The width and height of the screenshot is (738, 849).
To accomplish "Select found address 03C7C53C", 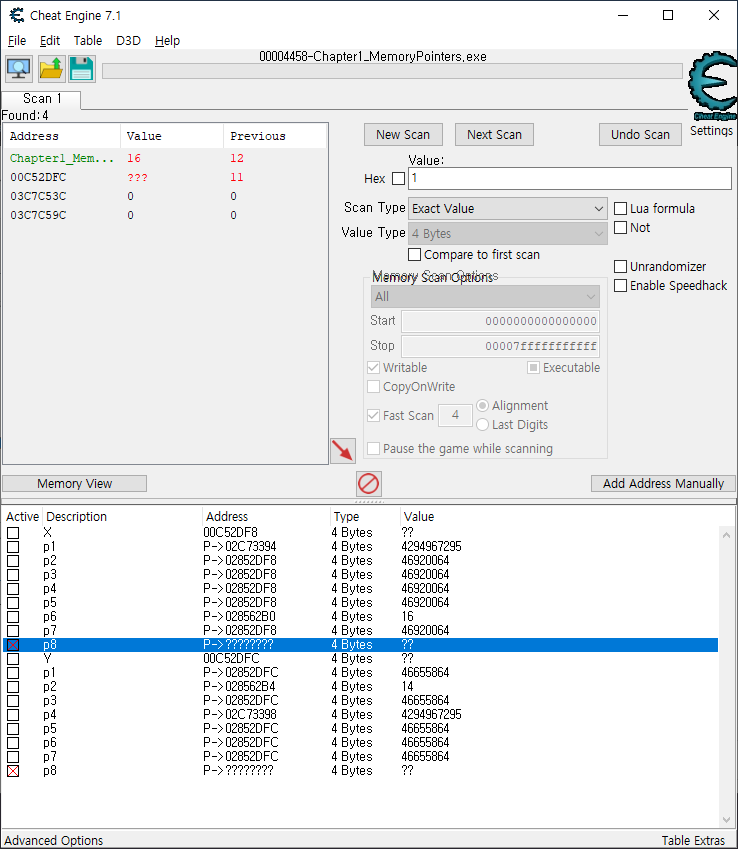I will pyautogui.click(x=165, y=197).
